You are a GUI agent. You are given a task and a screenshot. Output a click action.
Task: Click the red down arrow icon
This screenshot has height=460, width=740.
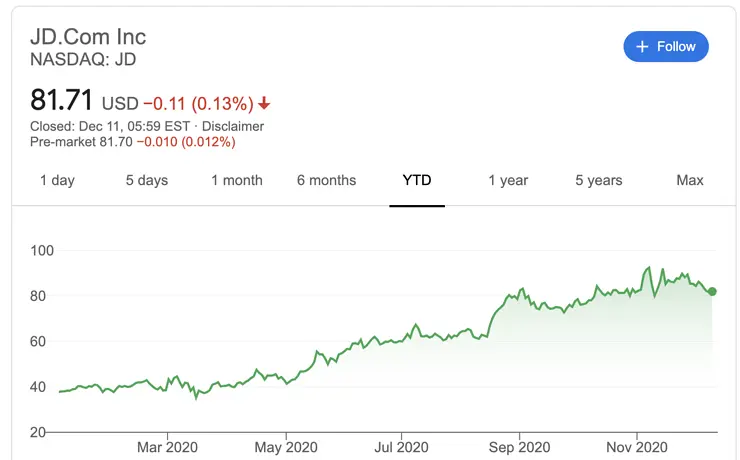point(264,103)
